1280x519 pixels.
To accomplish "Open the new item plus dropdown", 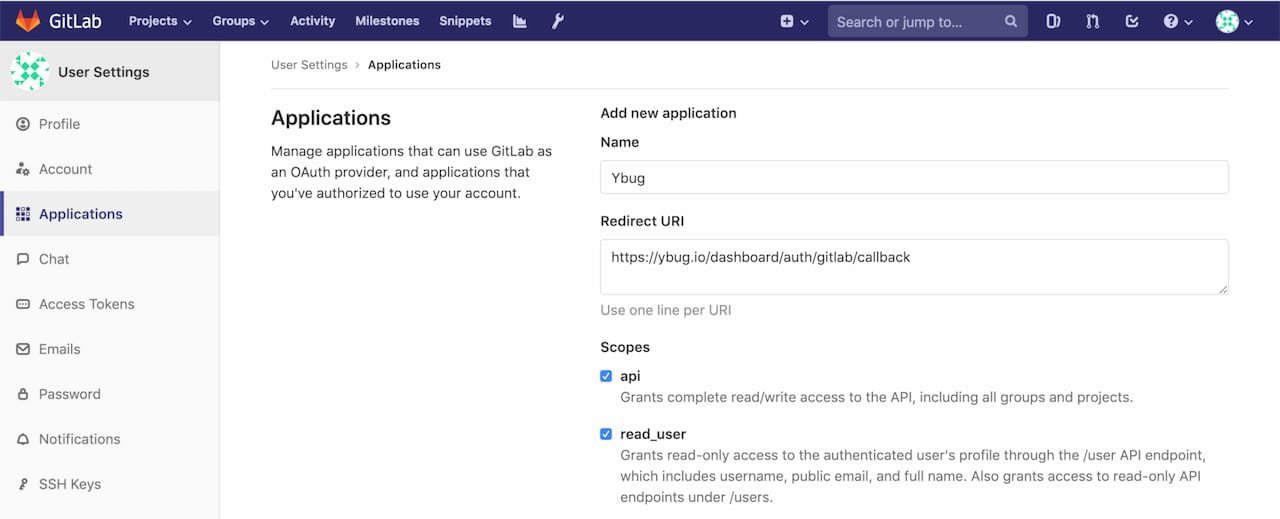I will point(794,21).
